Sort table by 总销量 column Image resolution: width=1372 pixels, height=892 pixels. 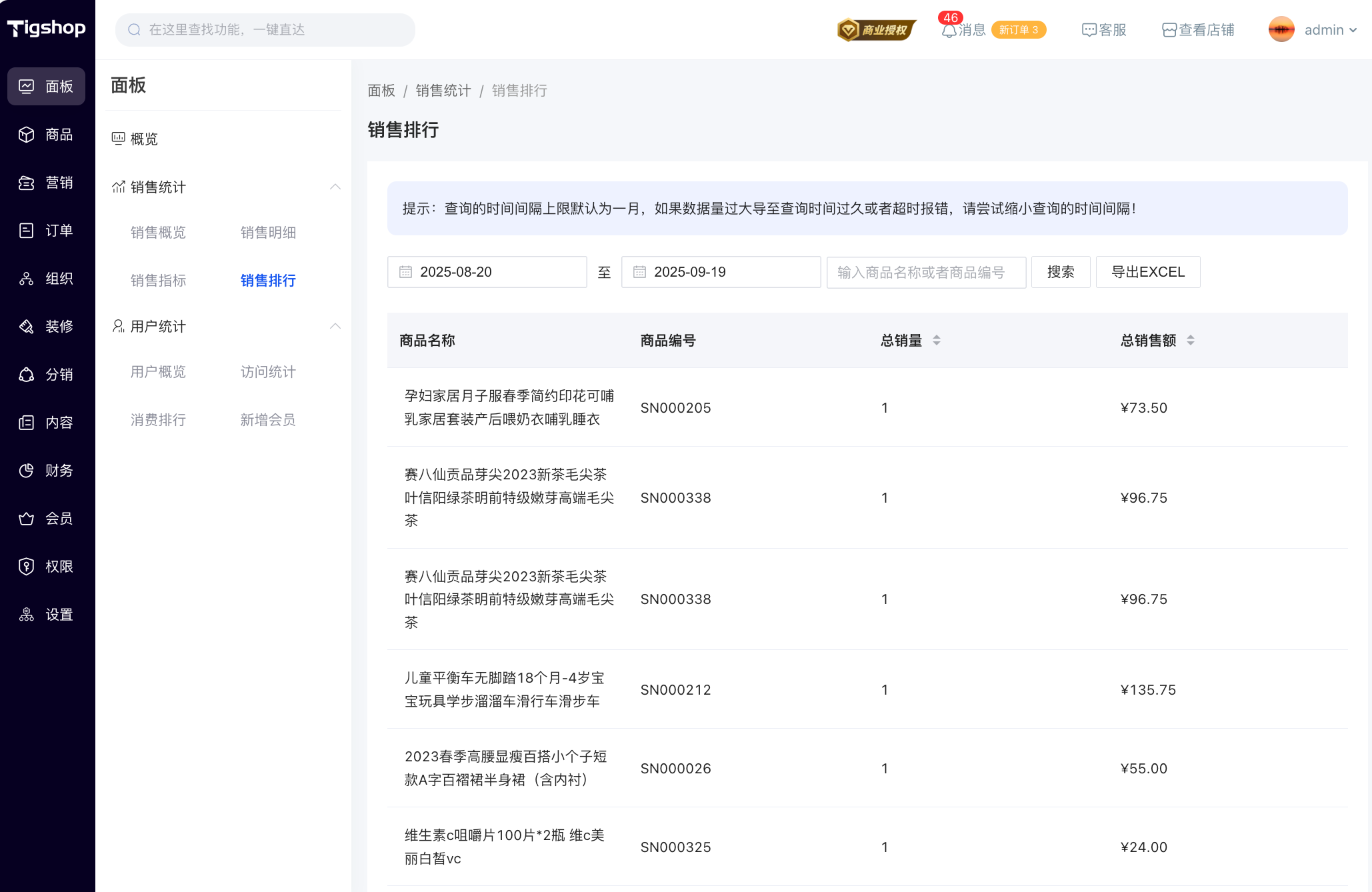point(936,341)
